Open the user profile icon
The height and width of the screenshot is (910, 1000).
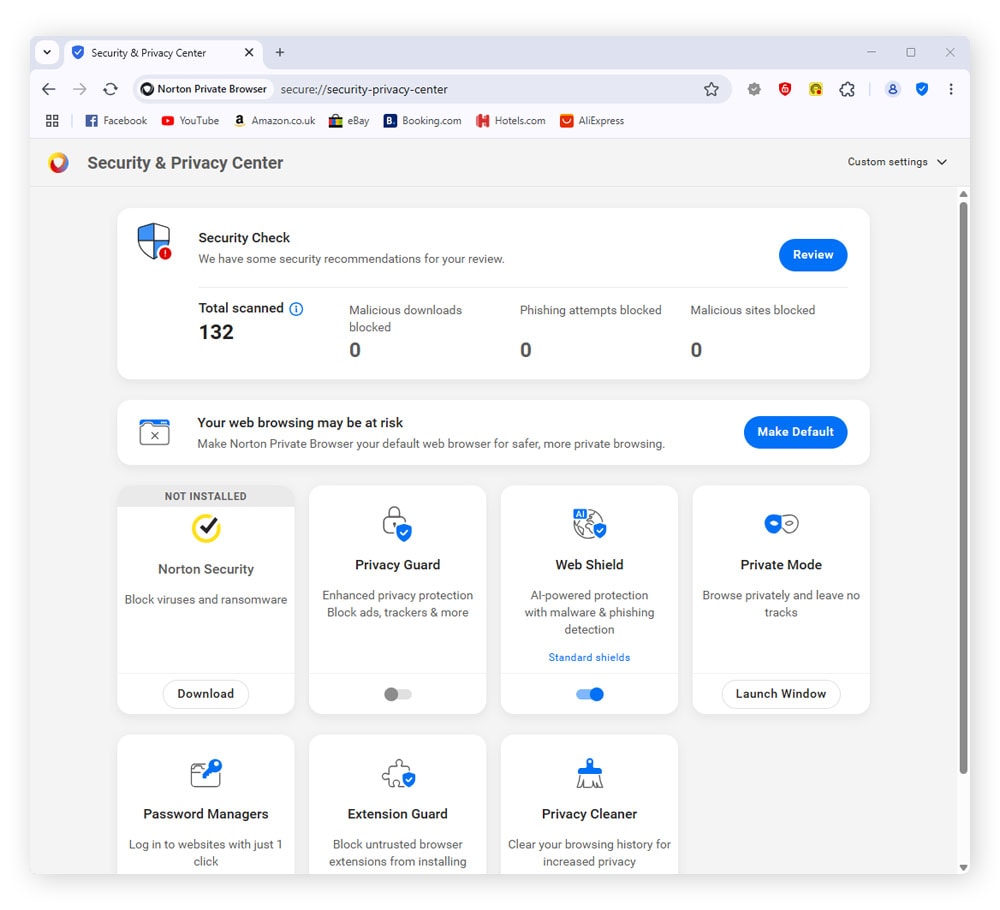(x=892, y=89)
